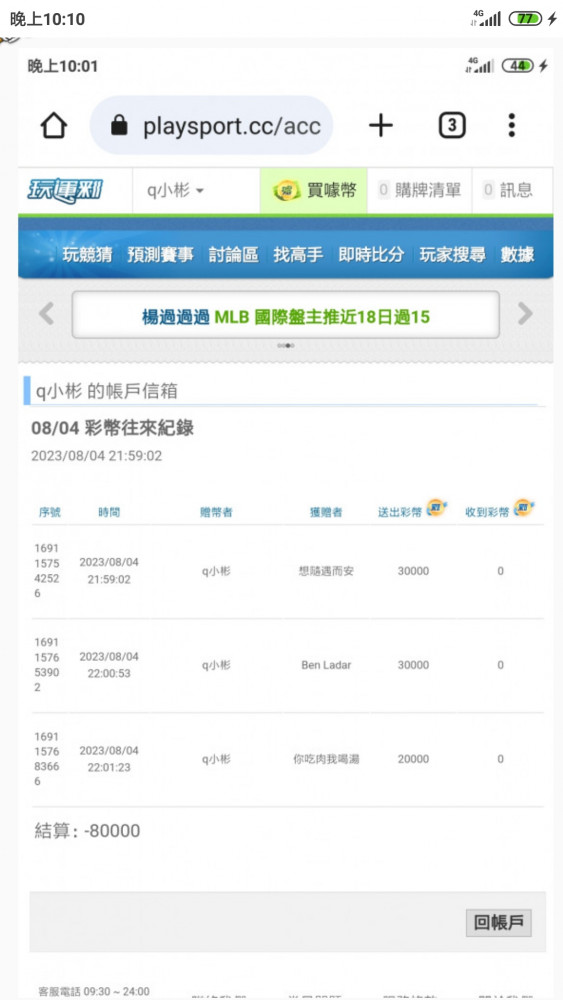
Task: Click the 08/04 彩幣往來紀錄 title
Action: (x=112, y=429)
